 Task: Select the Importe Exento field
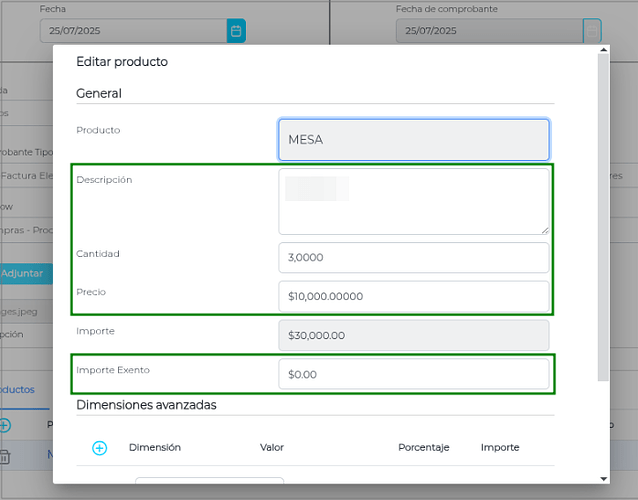413,374
